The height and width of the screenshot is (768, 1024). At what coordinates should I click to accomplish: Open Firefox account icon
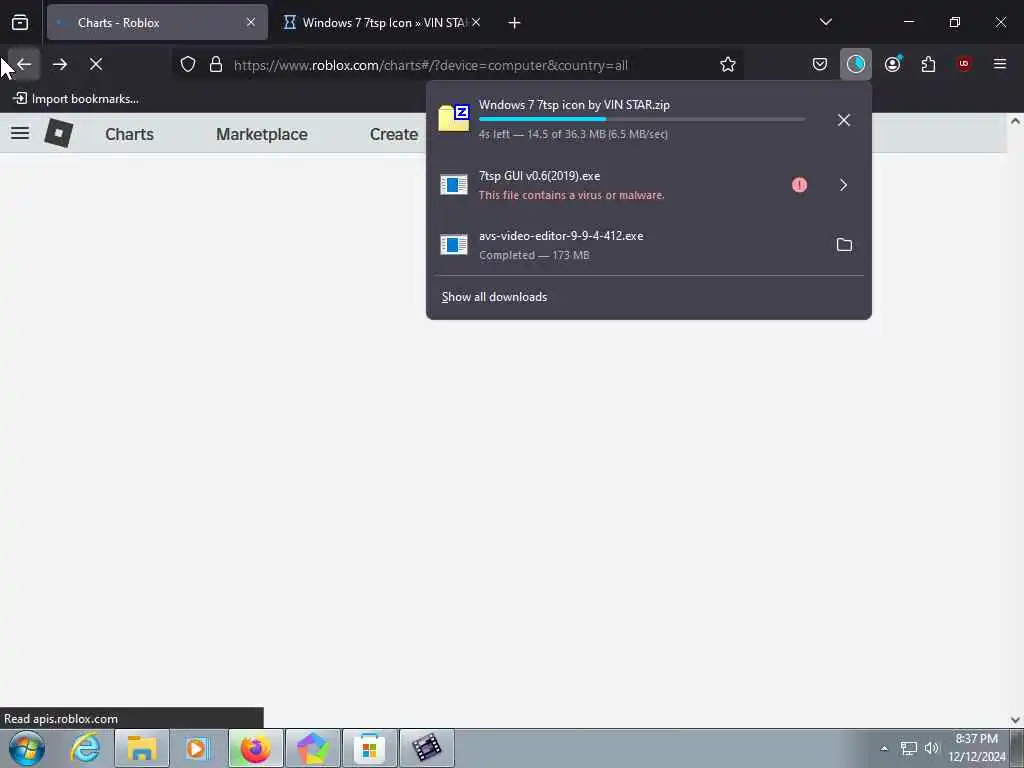(893, 65)
